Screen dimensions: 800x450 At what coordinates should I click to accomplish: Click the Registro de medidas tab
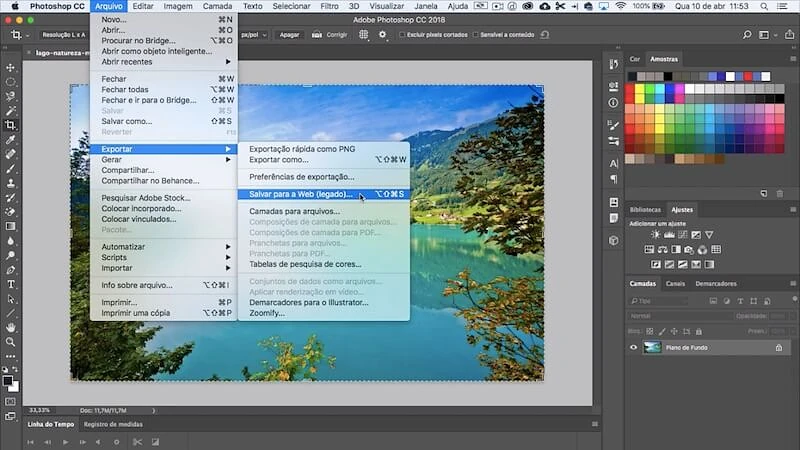(x=113, y=424)
